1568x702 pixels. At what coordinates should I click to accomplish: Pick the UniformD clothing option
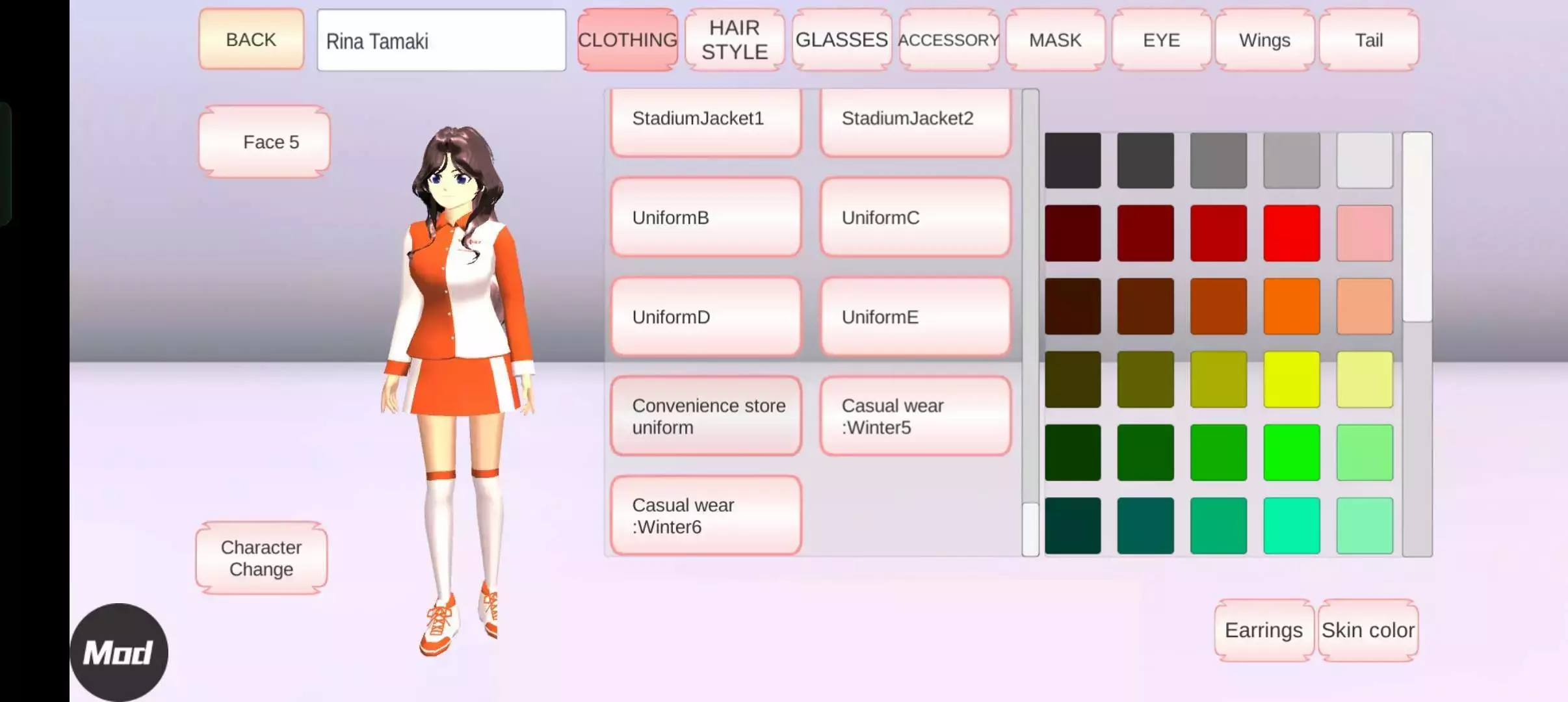[706, 317]
